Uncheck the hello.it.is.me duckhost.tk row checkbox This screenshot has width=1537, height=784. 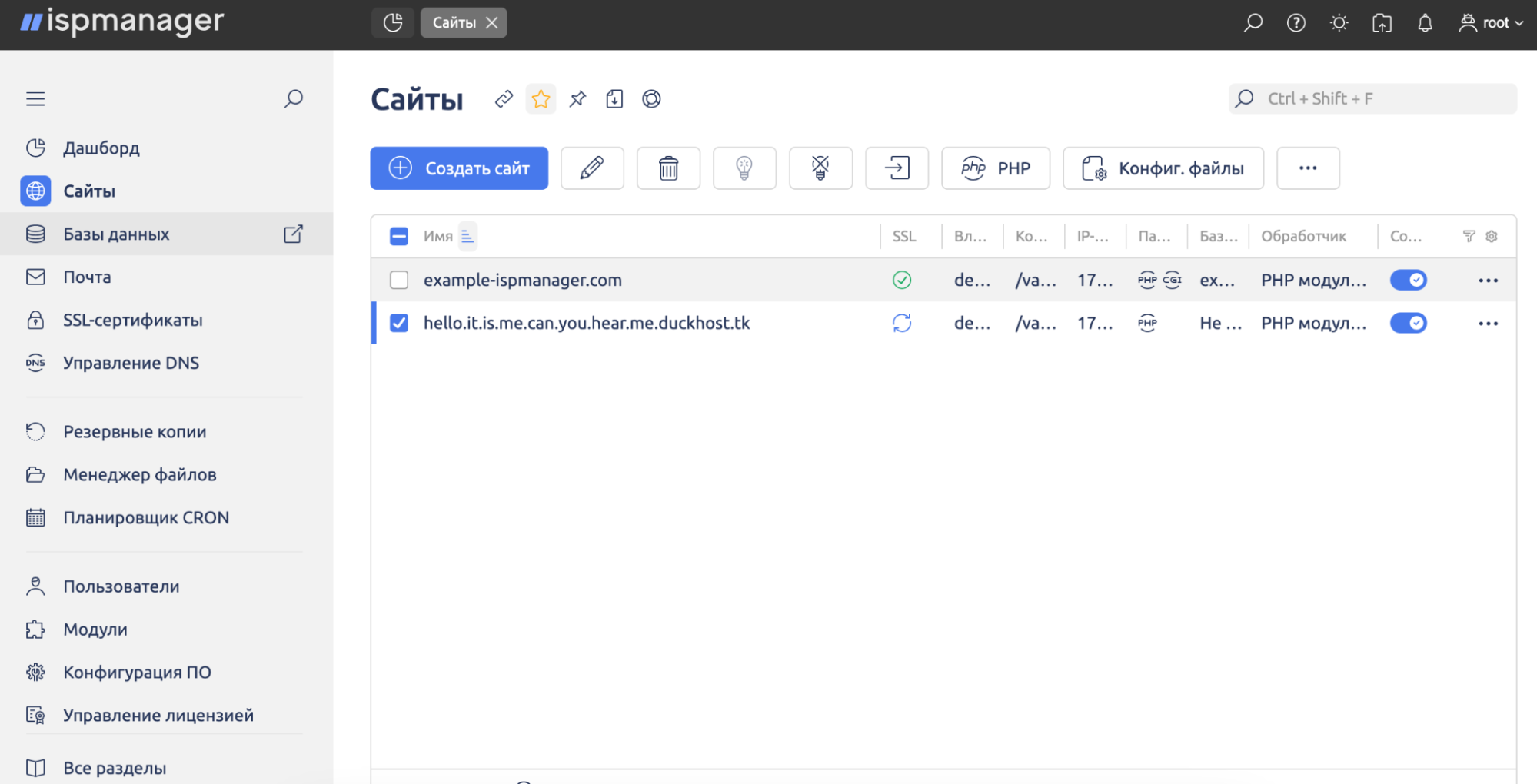(399, 323)
